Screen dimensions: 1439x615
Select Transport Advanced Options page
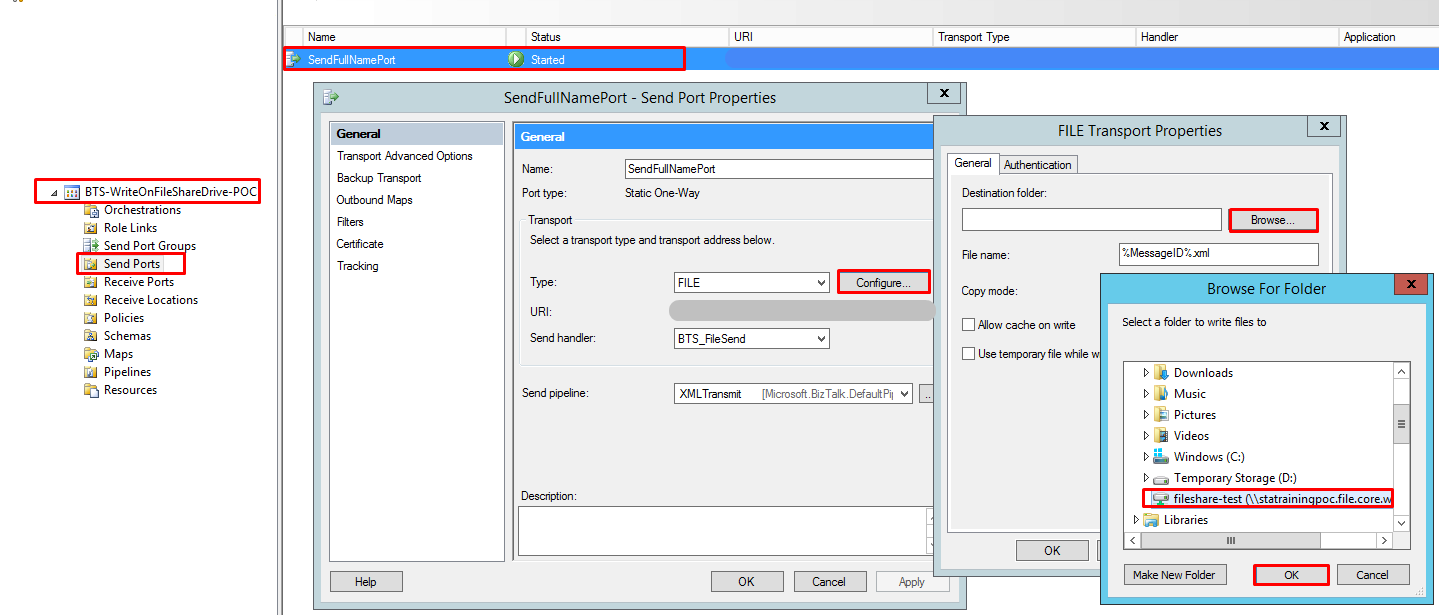point(404,156)
